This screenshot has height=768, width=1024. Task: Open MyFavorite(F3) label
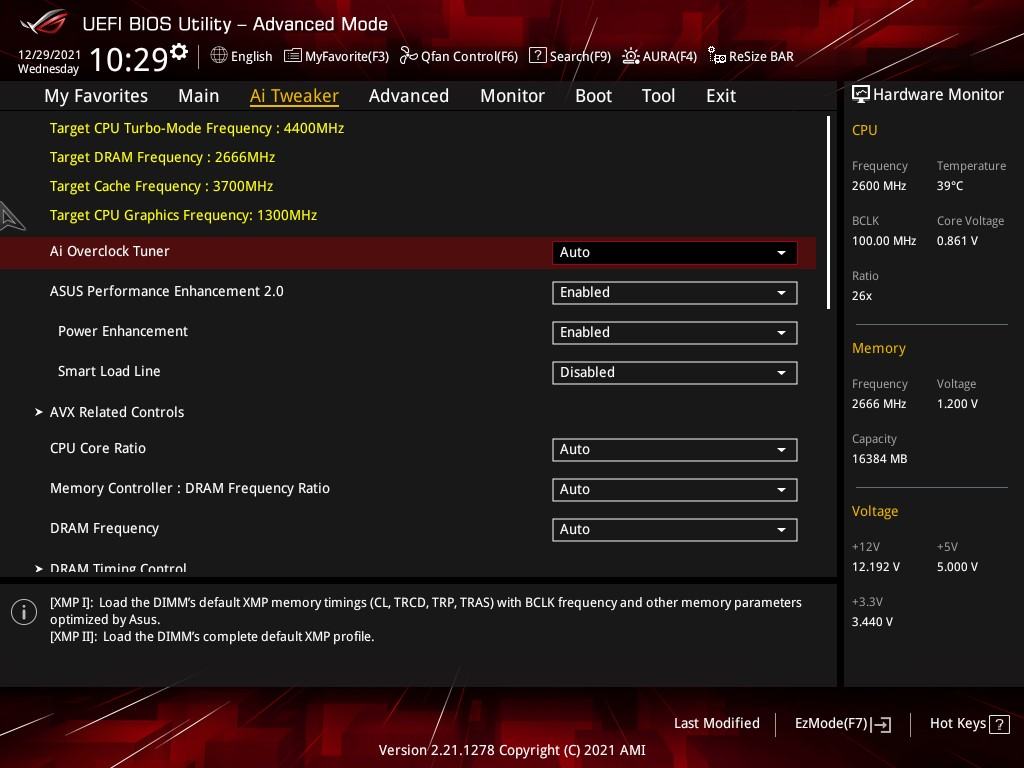pos(347,56)
